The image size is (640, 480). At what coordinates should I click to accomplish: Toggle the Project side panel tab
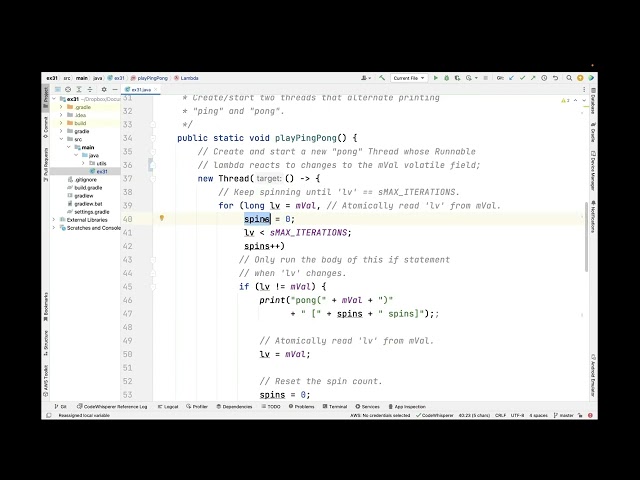[x=46, y=97]
